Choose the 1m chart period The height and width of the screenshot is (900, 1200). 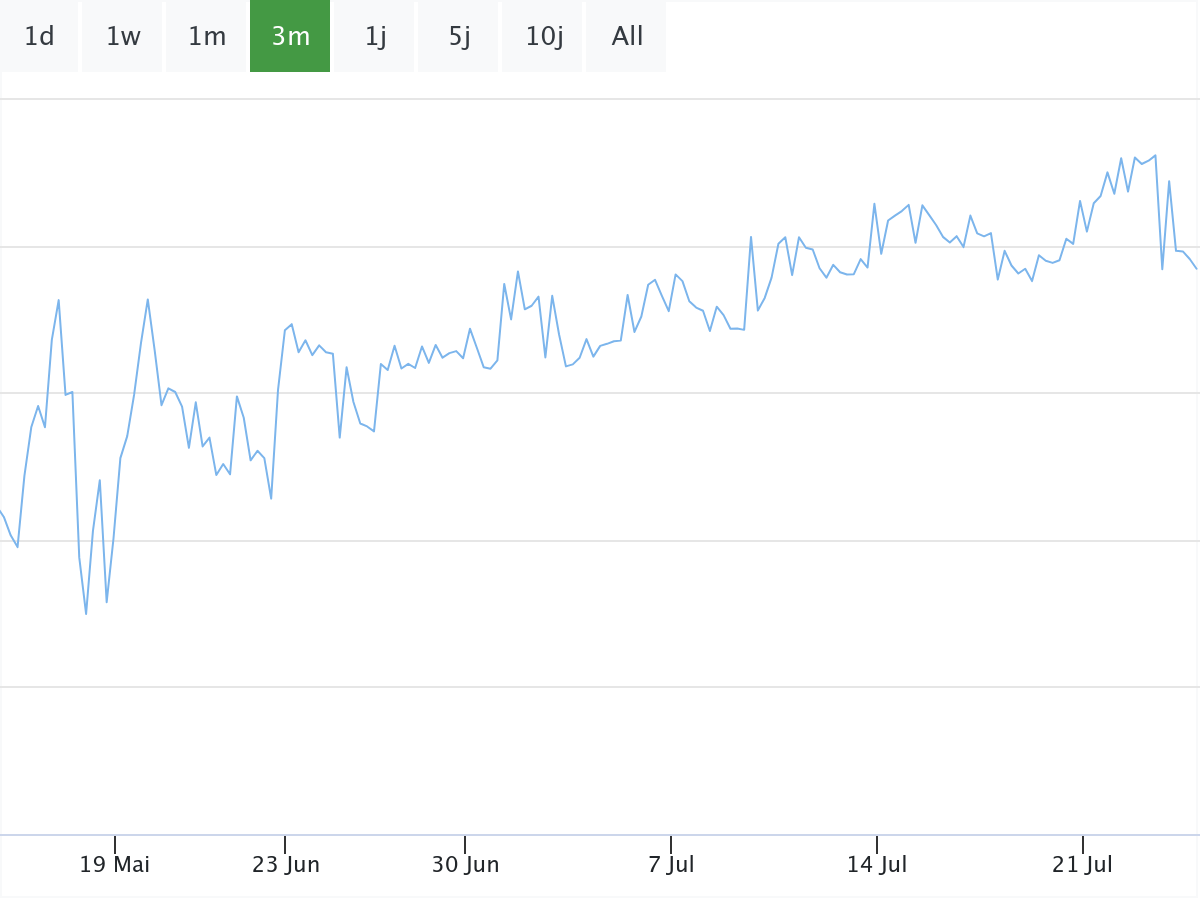click(x=207, y=37)
